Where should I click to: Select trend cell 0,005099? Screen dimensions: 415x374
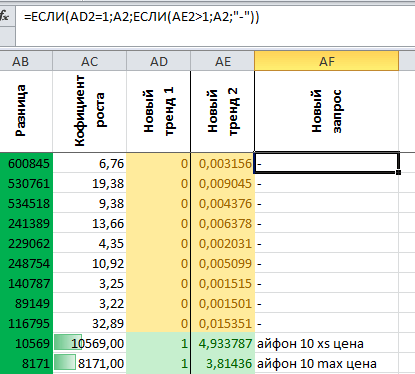coord(222,263)
